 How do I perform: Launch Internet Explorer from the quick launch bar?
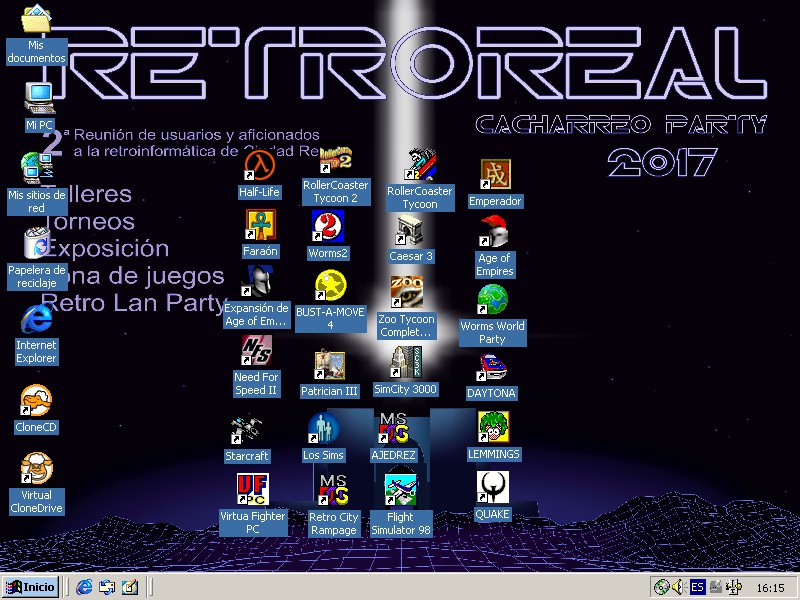point(84,587)
